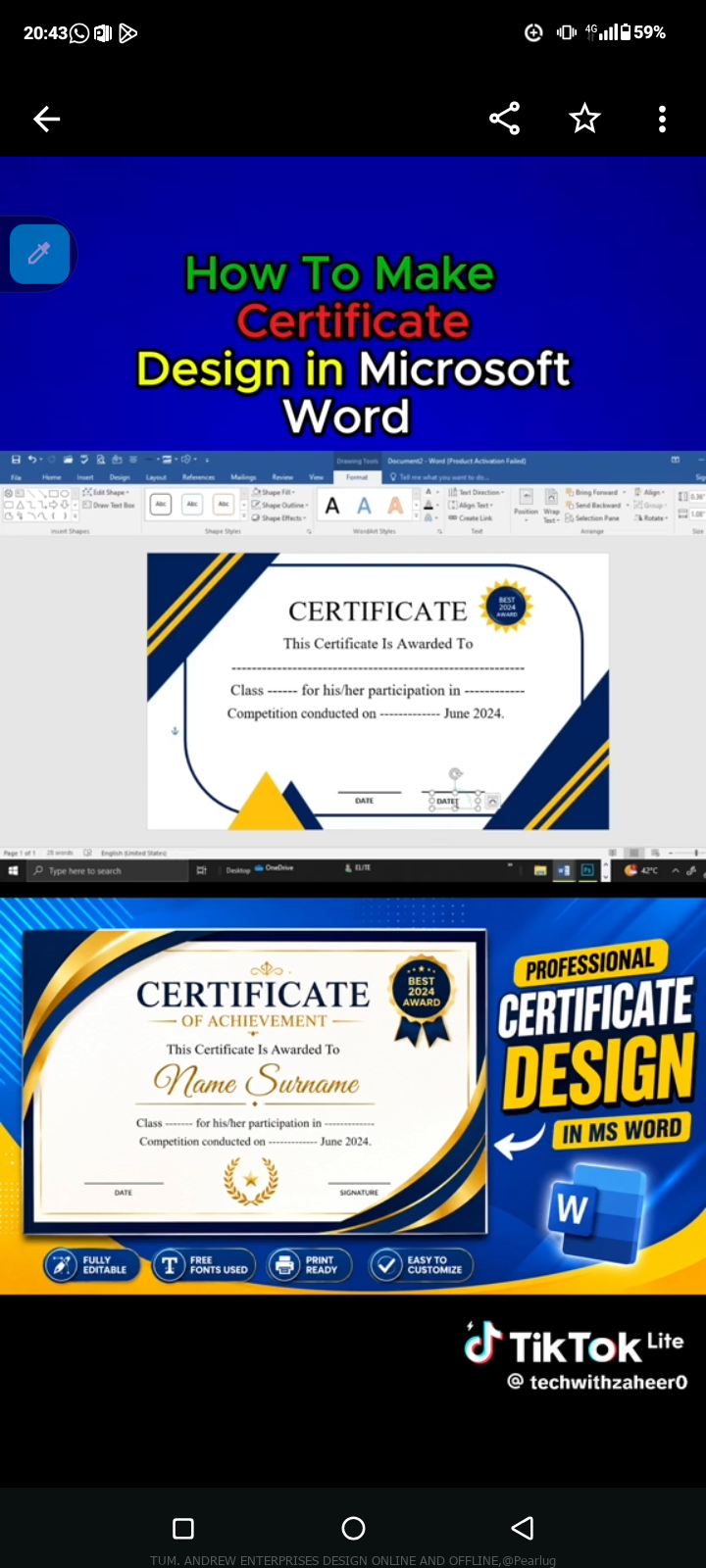Click the Type here to search box
Screen dimensions: 706x1568
pos(108,870)
